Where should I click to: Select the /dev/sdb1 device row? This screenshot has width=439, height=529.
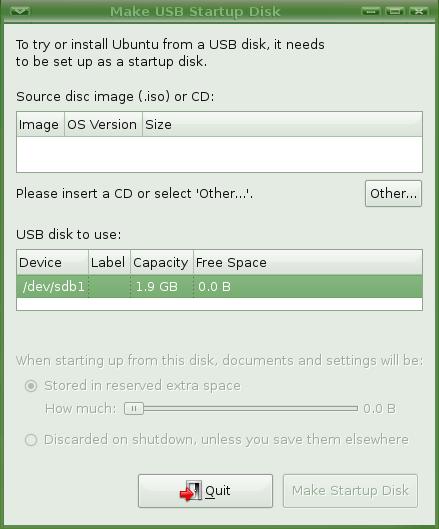click(x=219, y=286)
